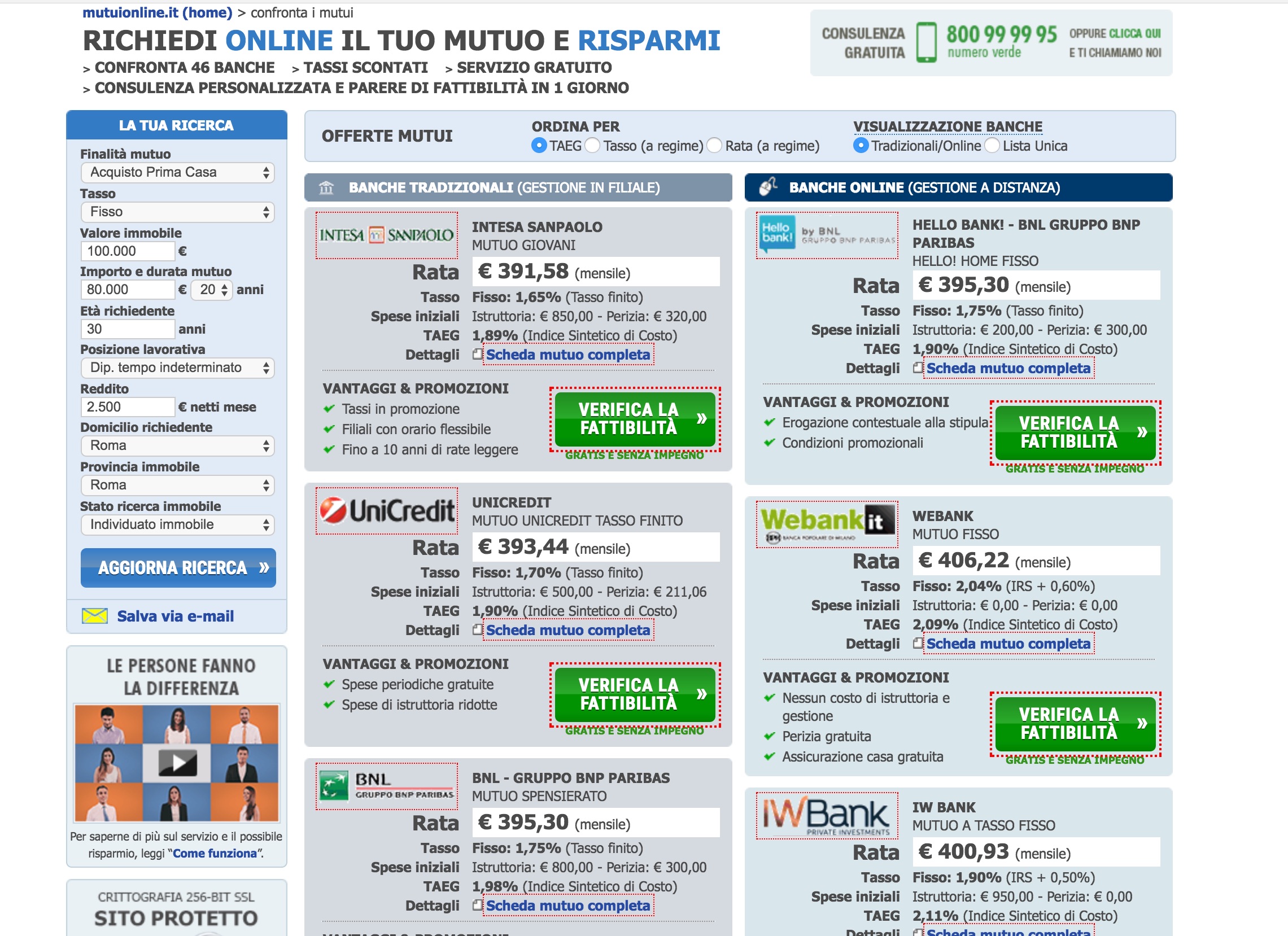Click the Intesa Sanpaolo bank logo

[386, 235]
